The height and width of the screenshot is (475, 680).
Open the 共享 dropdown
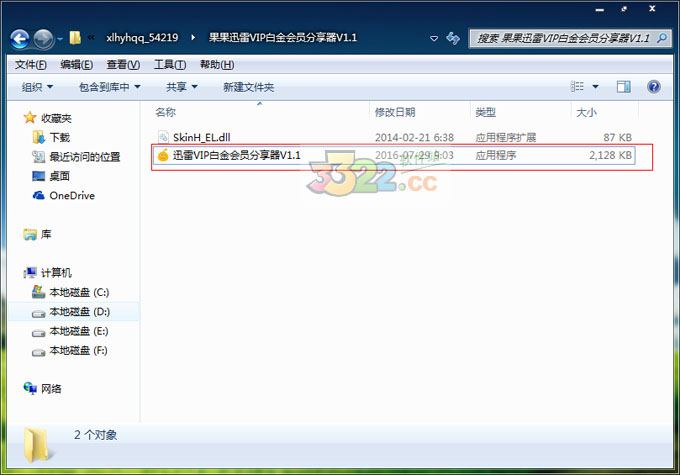pos(182,87)
